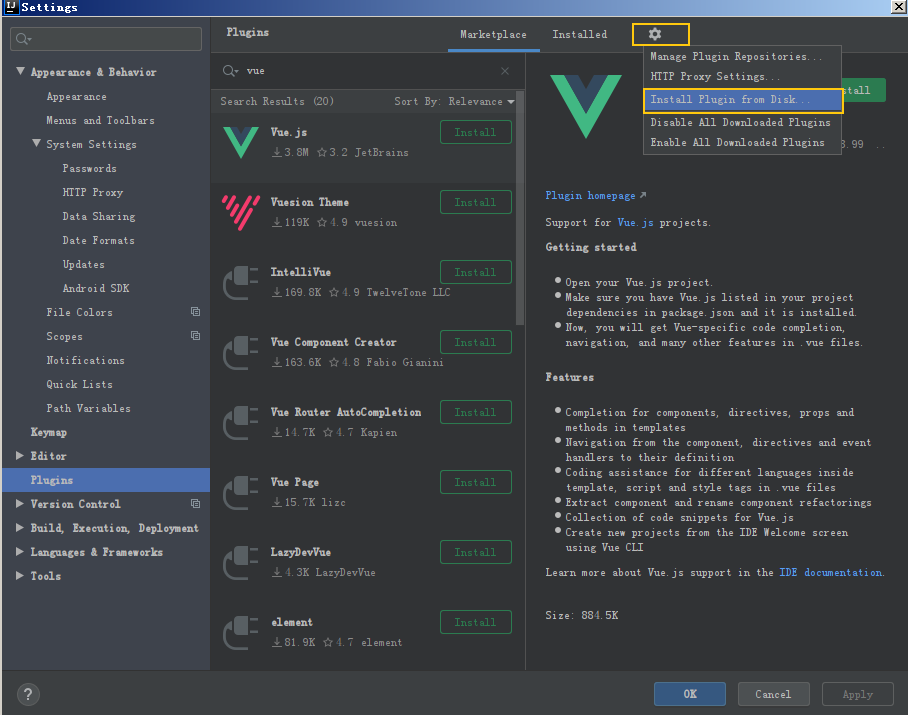Click the settings search magnifier icon
Image resolution: width=908 pixels, height=715 pixels.
point(23,39)
